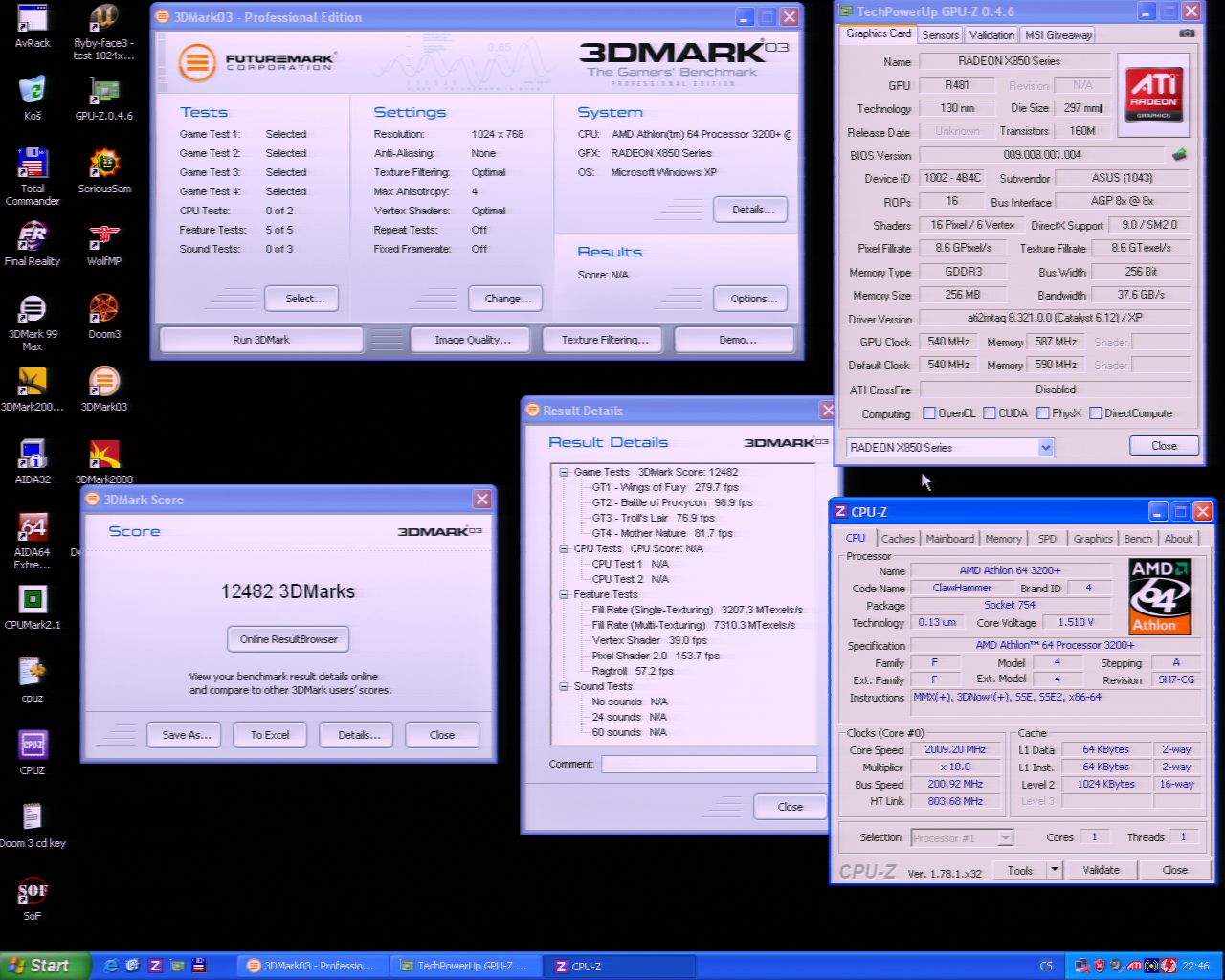Click the CS language indicator
This screenshot has height=980, width=1225.
pos(1046,966)
